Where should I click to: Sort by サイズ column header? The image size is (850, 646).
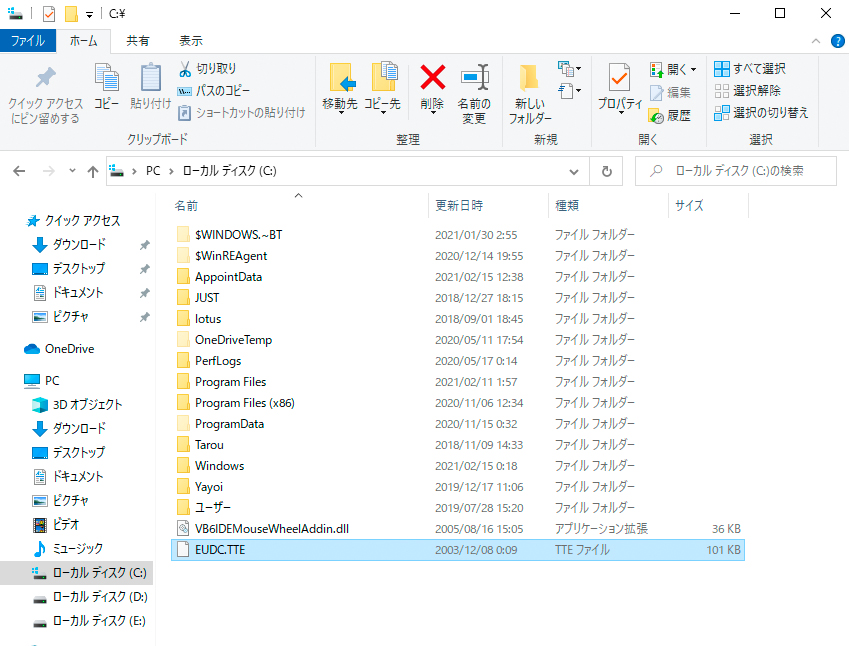pyautogui.click(x=689, y=205)
